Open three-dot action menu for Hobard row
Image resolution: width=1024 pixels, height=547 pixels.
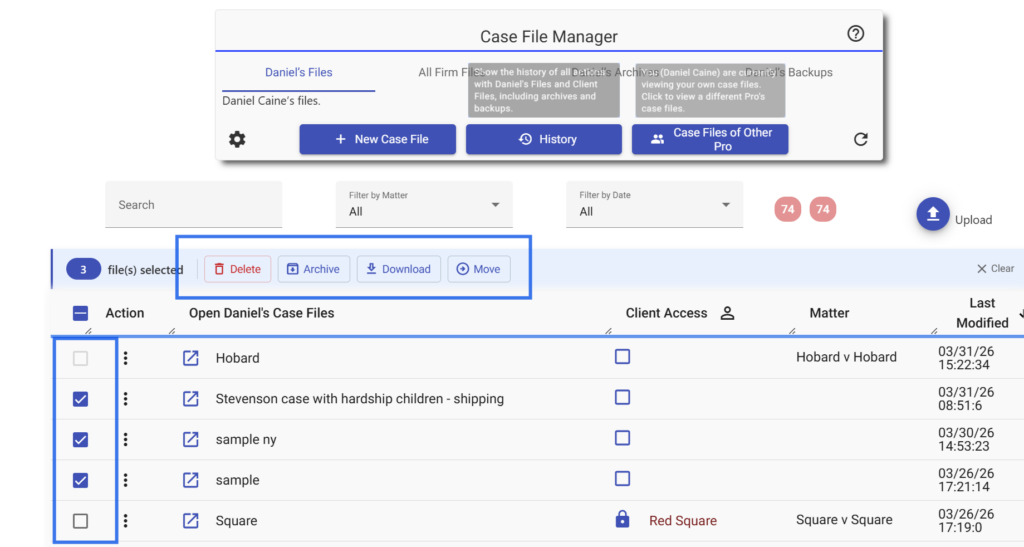(x=125, y=358)
